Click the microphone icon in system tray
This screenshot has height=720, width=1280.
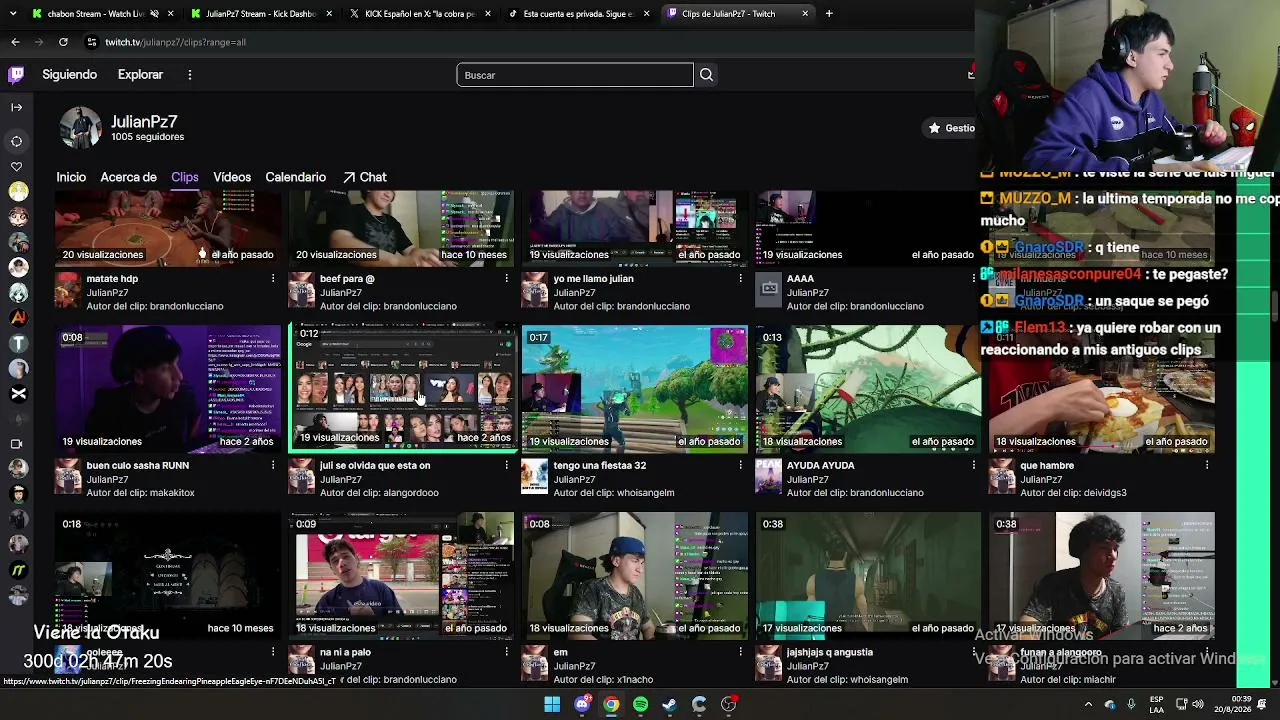1131,704
